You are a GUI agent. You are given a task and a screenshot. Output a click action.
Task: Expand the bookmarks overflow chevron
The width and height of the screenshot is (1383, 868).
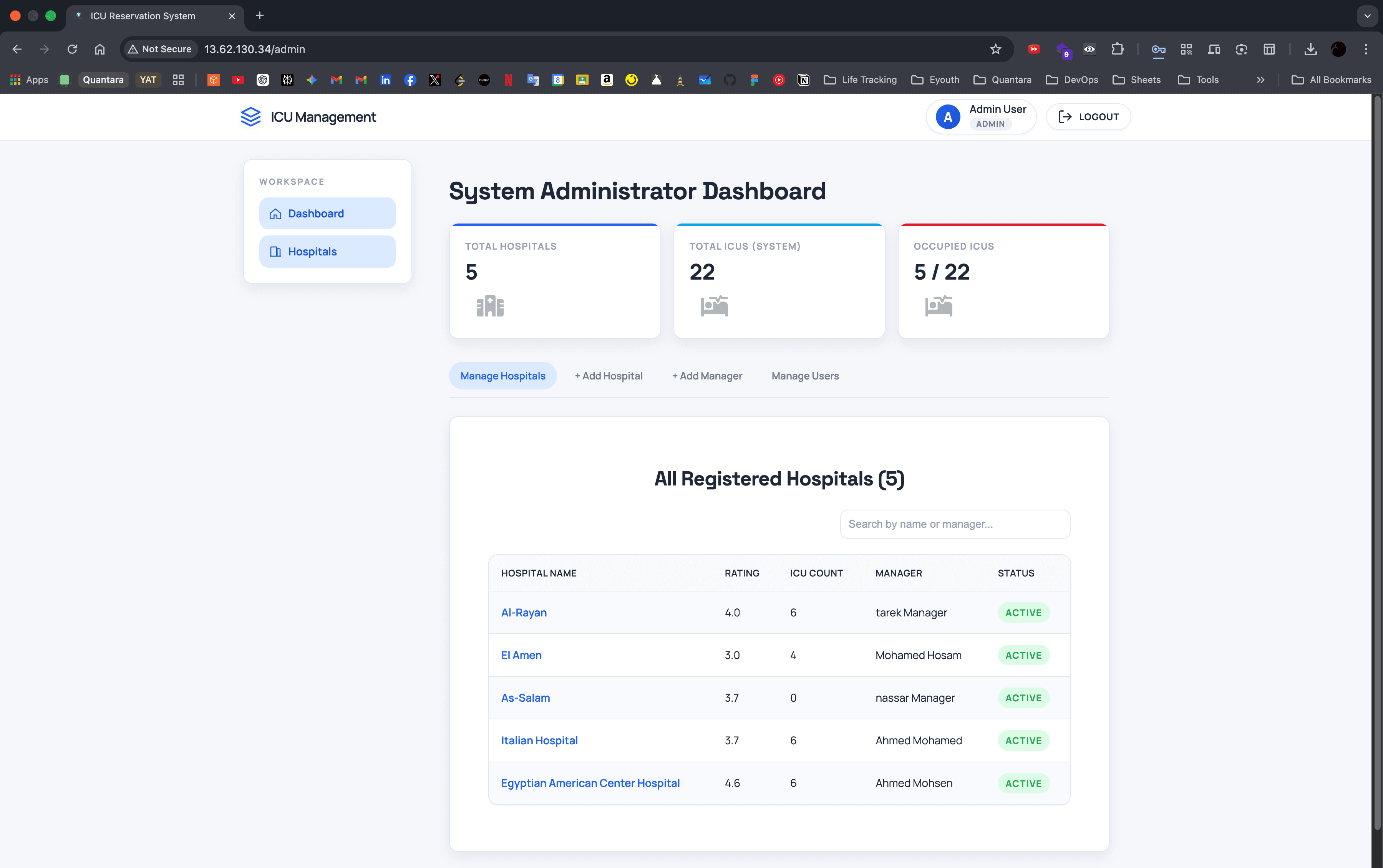coord(1261,80)
